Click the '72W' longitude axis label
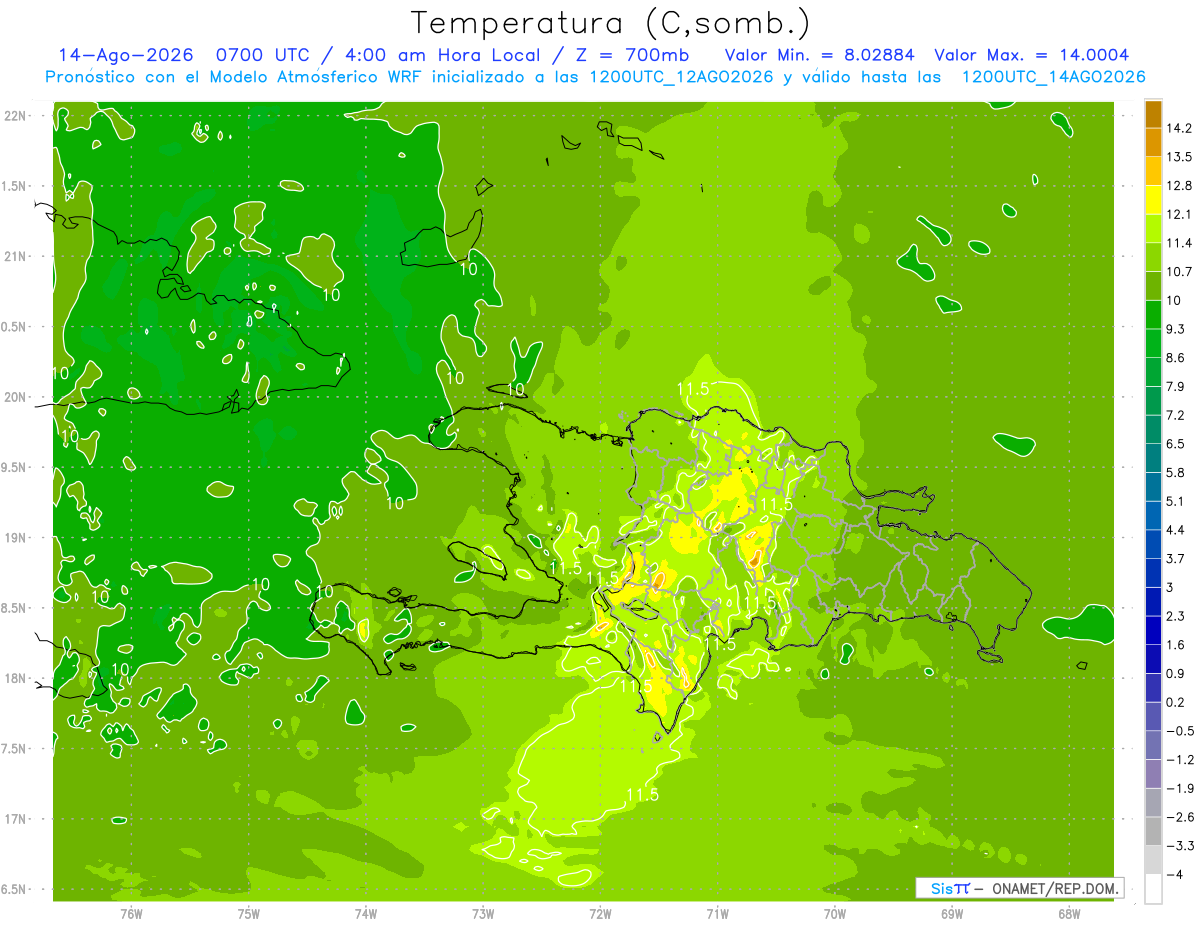 pos(600,914)
